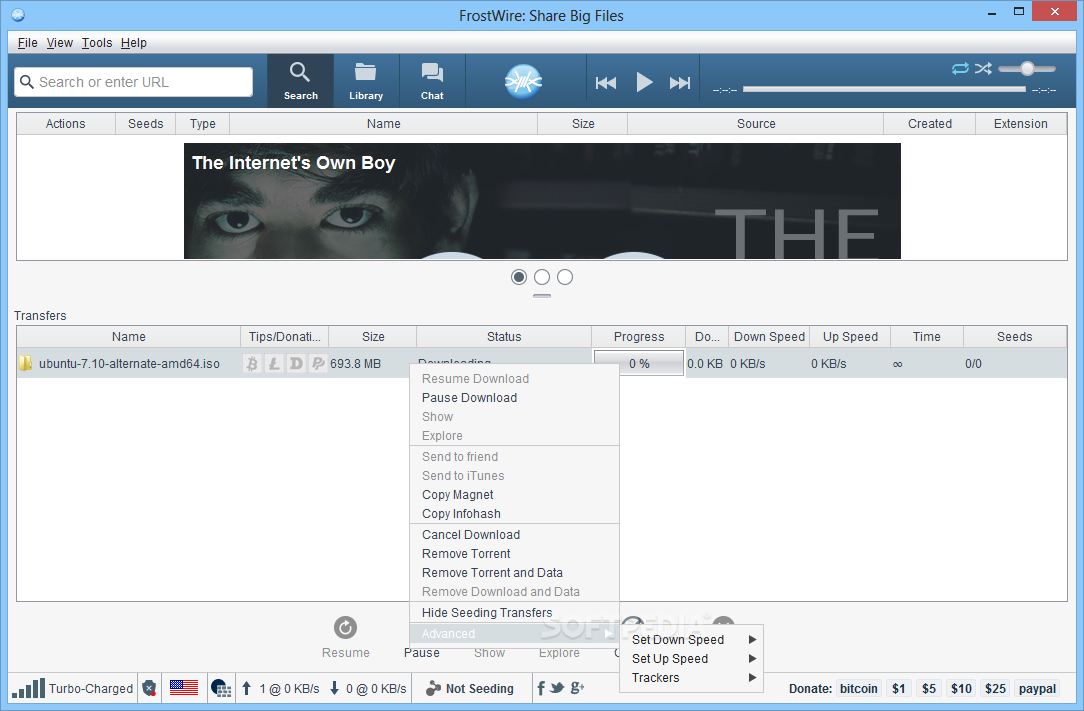Open FrostWire Twitter page icon
1084x711 pixels.
(x=557, y=687)
